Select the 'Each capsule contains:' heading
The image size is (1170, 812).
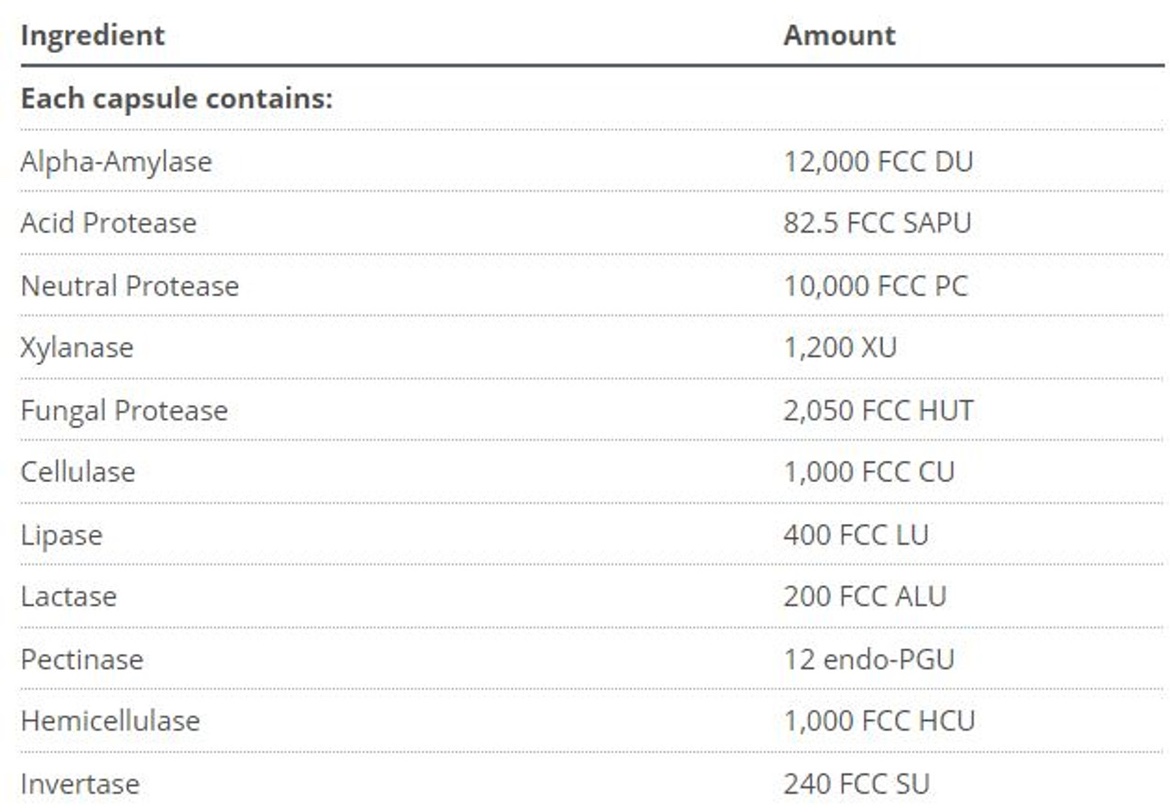[176, 99]
